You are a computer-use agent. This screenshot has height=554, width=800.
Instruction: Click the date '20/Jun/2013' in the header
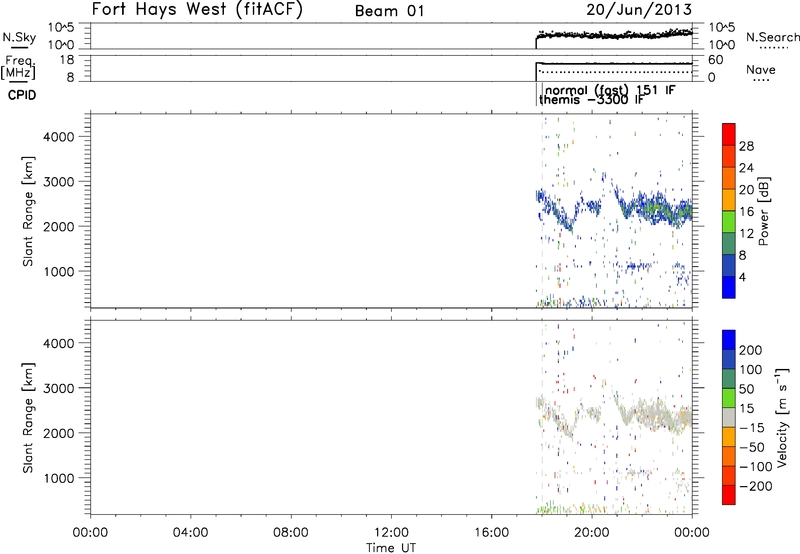(x=639, y=9)
